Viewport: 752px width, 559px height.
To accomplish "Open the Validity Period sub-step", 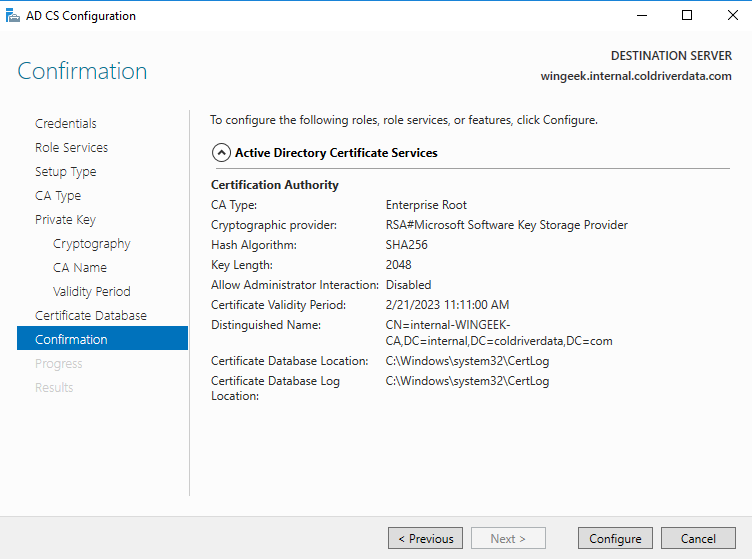I will pyautogui.click(x=92, y=291).
